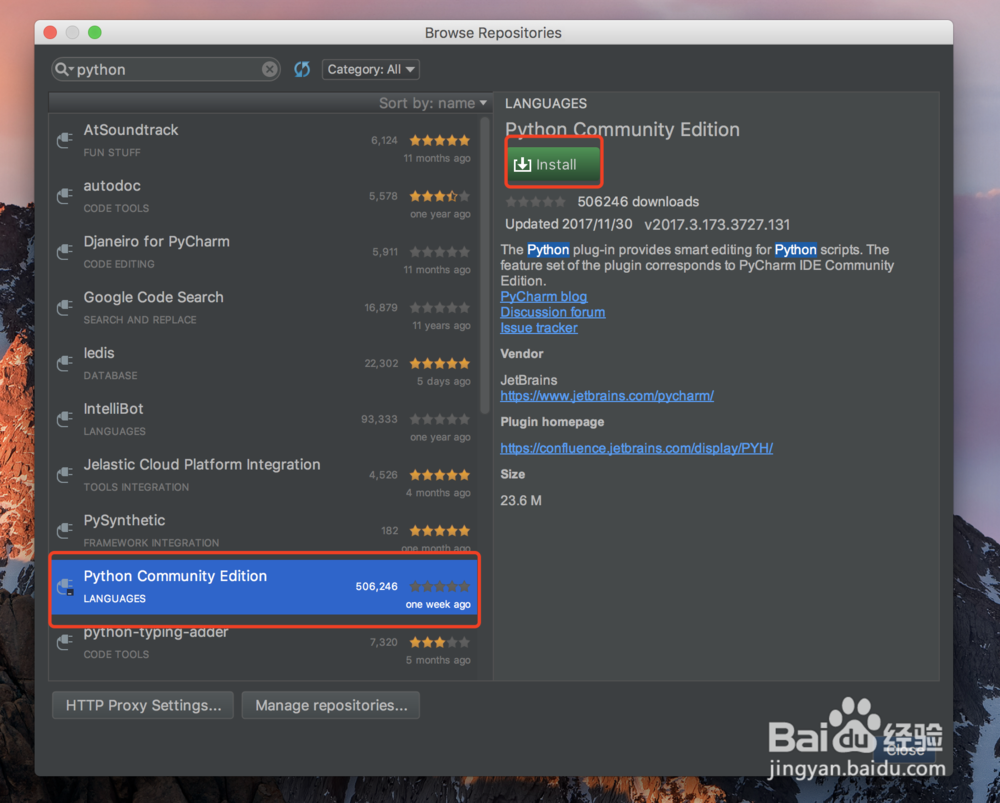Select Python Community Edition in list

tap(264, 587)
